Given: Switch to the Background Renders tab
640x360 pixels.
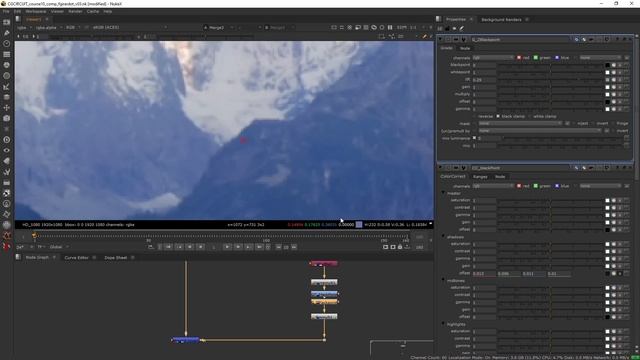Looking at the screenshot, I should [x=501, y=20].
